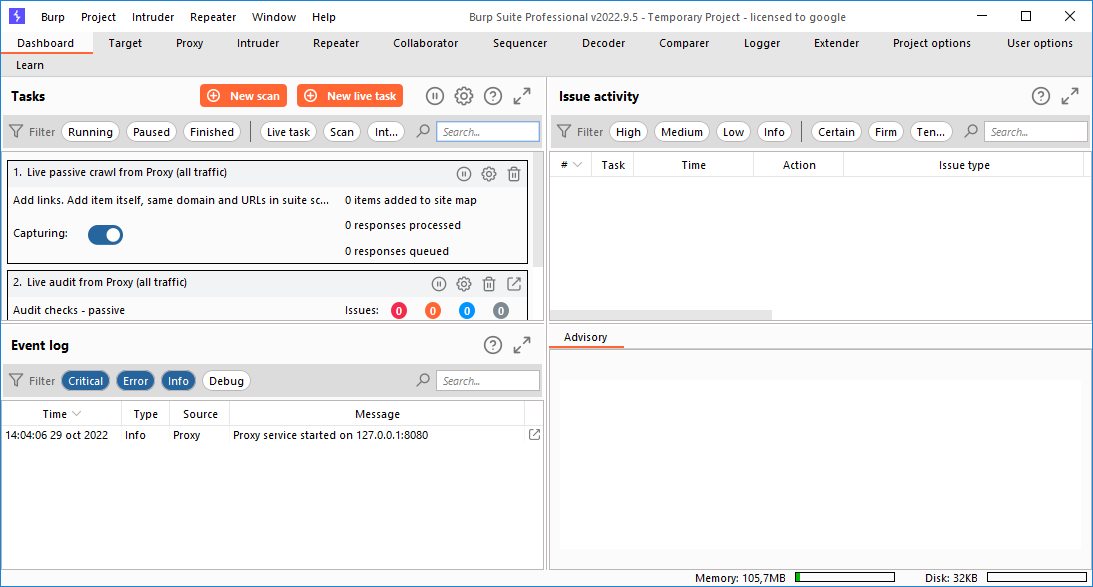Viewport: 1093px width, 587px height.
Task: Toggle Live task filter
Action: click(x=289, y=132)
